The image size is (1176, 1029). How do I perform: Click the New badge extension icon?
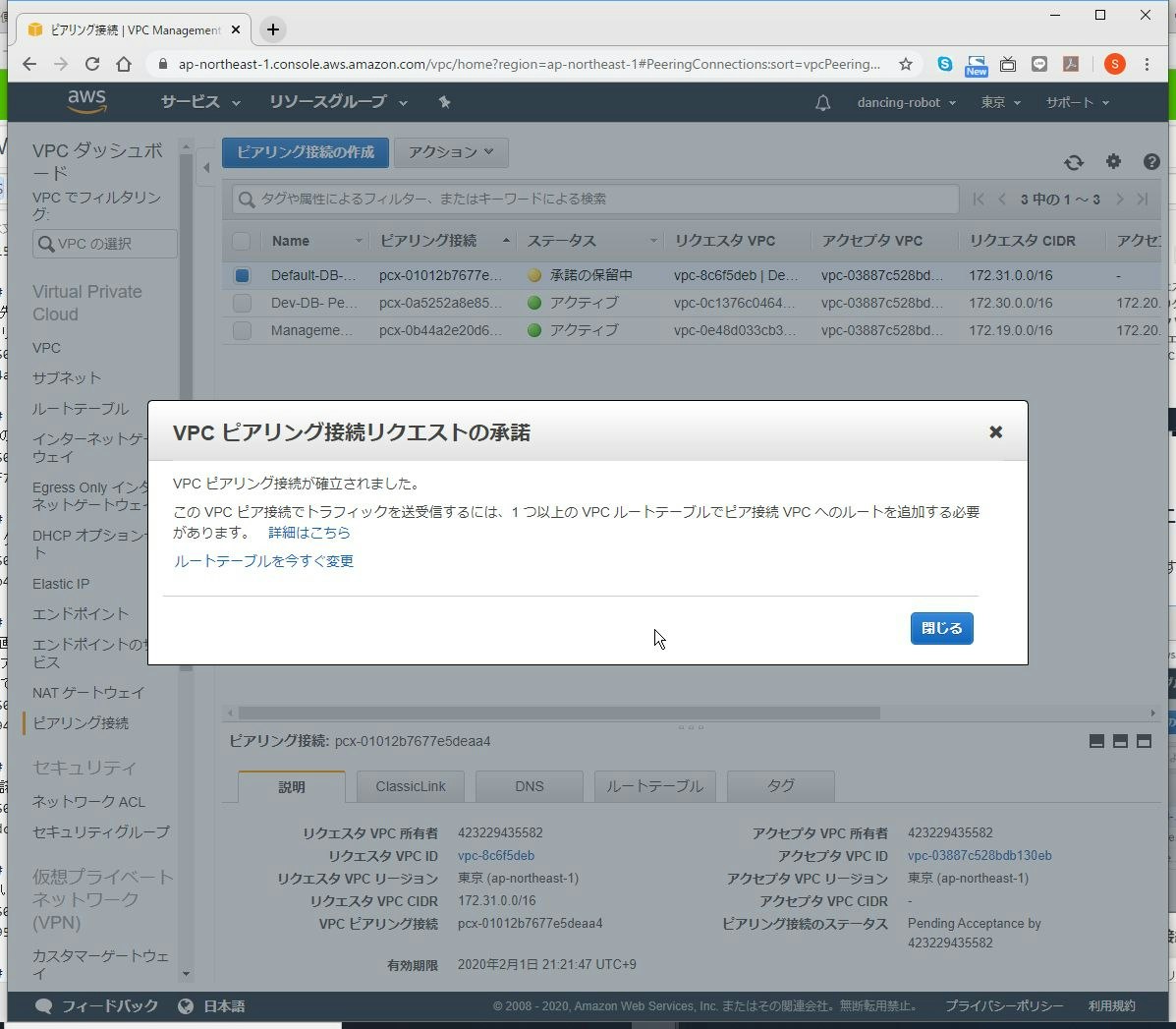pos(976,65)
